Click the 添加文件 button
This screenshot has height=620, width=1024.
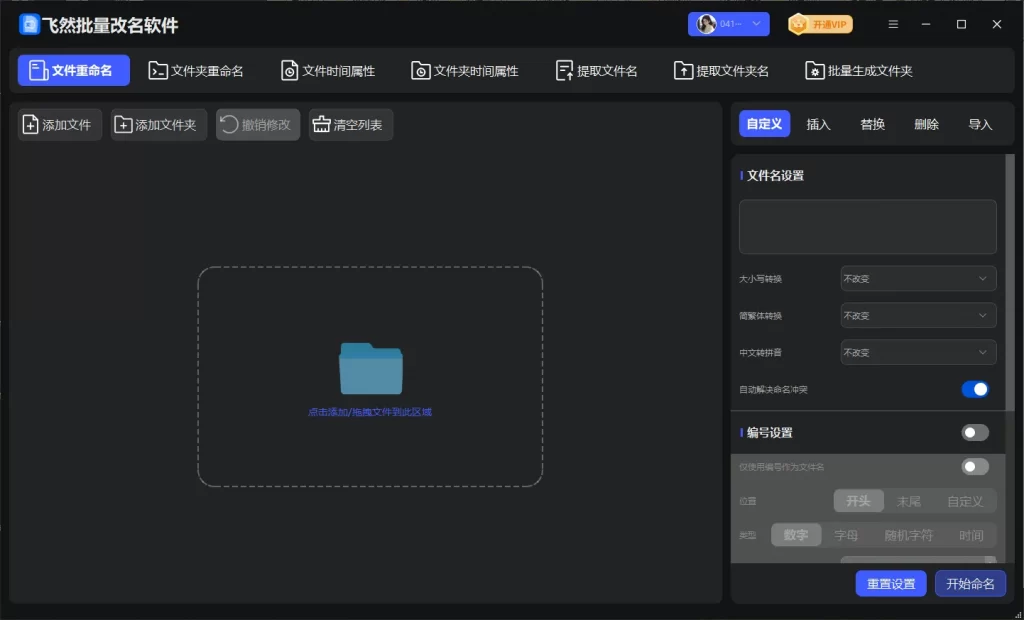point(60,125)
